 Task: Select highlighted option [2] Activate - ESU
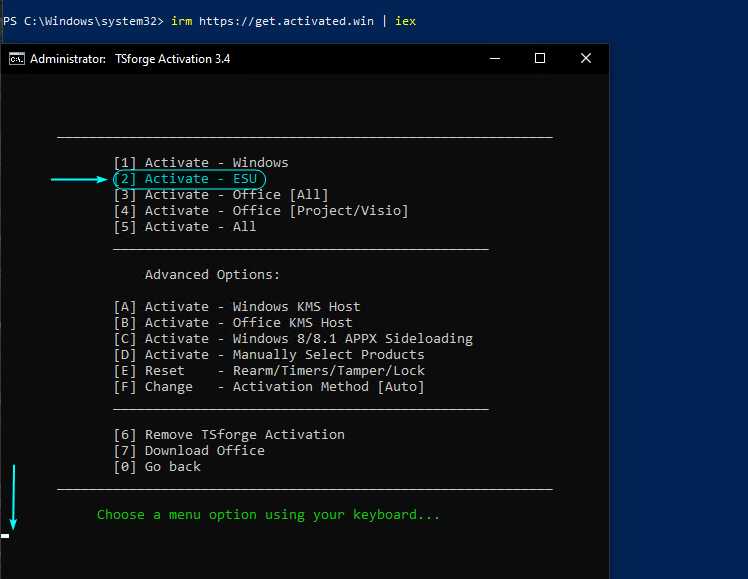189,179
